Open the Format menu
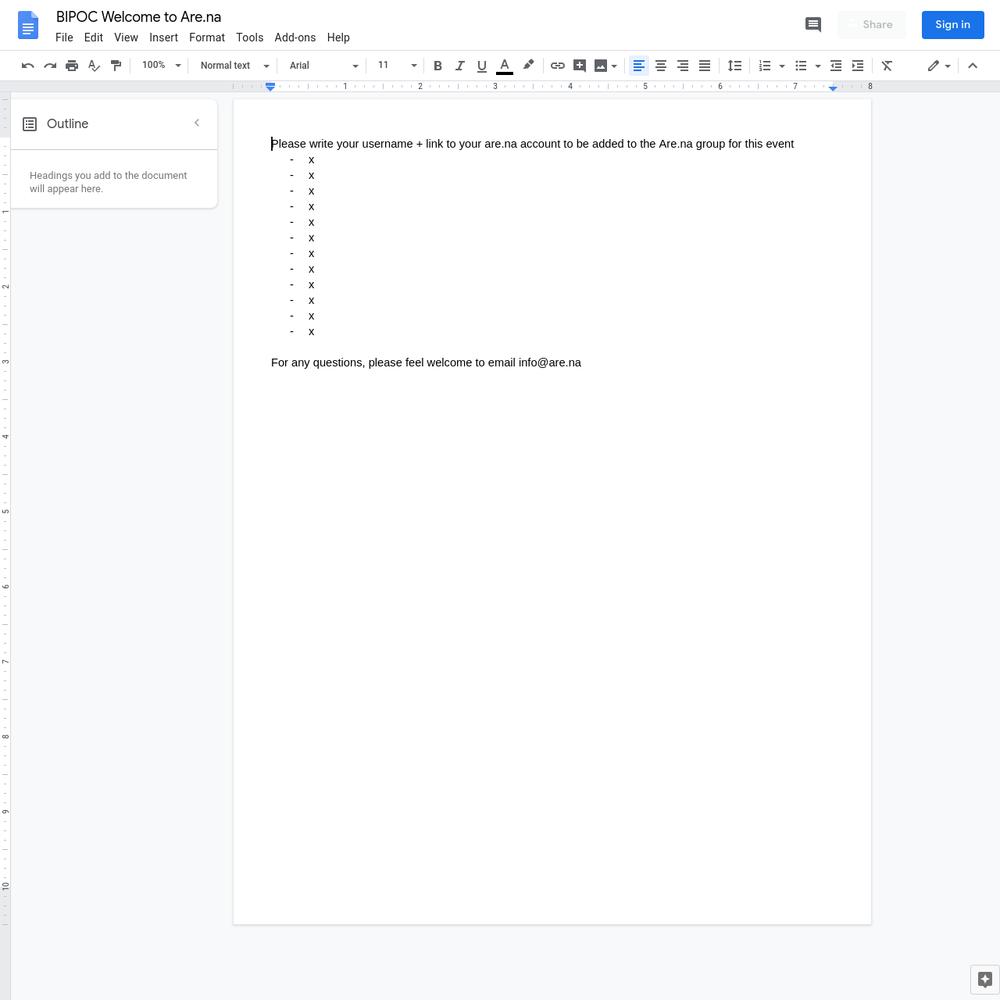Image resolution: width=1000 pixels, height=1000 pixels. tap(207, 38)
